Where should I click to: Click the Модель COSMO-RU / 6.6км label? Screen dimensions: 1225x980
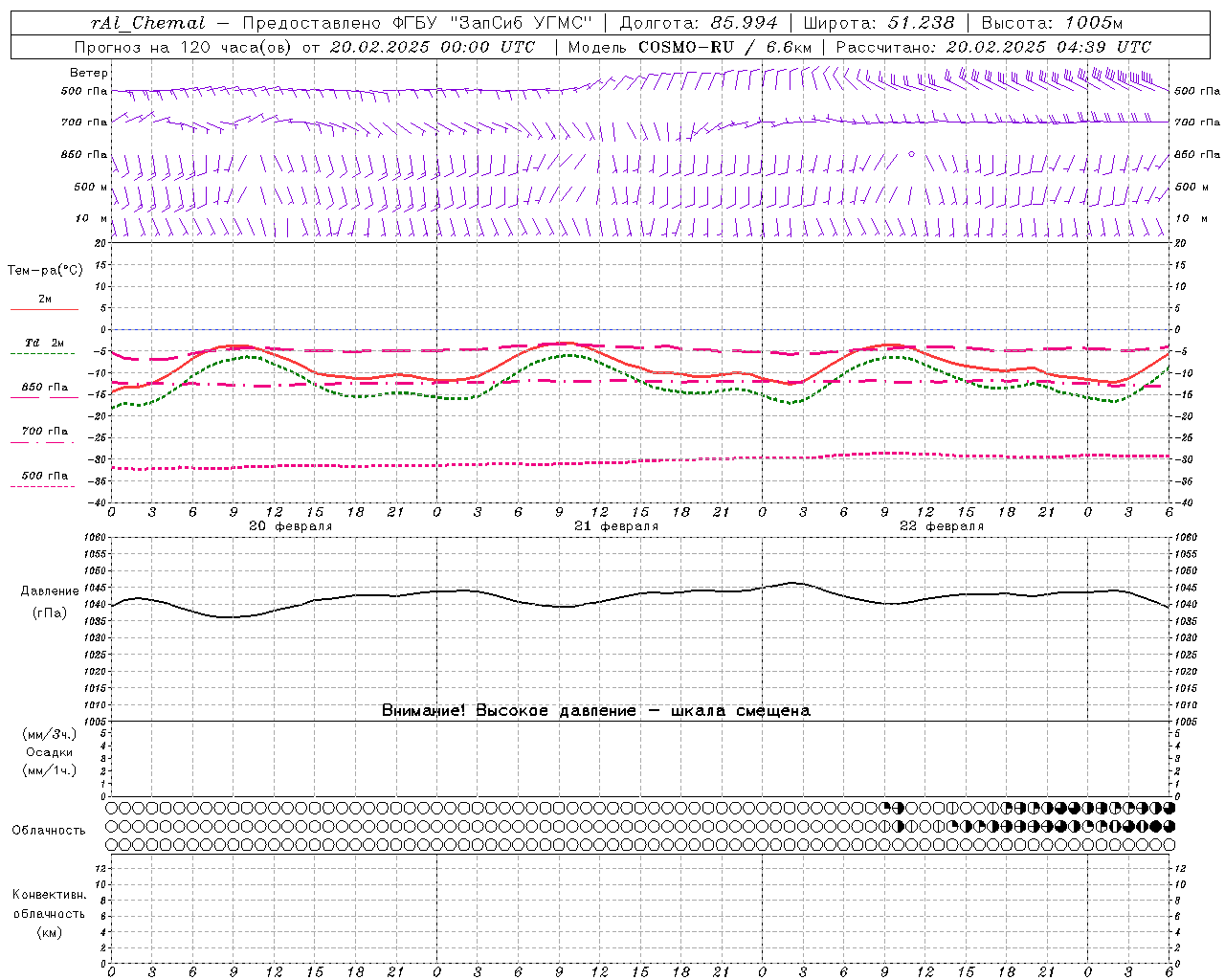[690, 47]
